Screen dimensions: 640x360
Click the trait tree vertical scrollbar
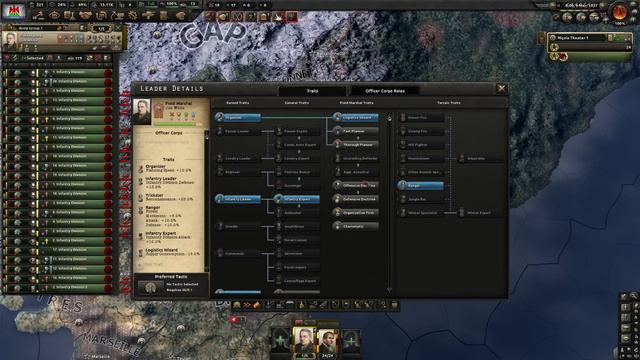pos(389,201)
